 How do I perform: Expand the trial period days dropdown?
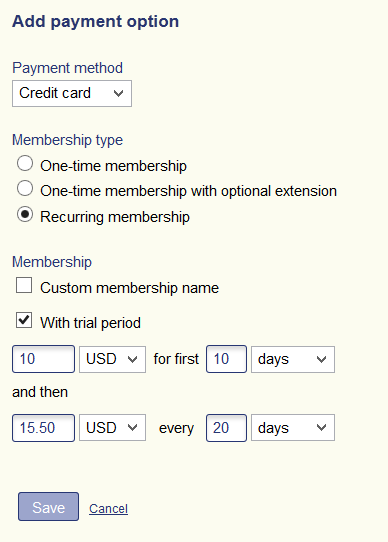pyautogui.click(x=293, y=359)
